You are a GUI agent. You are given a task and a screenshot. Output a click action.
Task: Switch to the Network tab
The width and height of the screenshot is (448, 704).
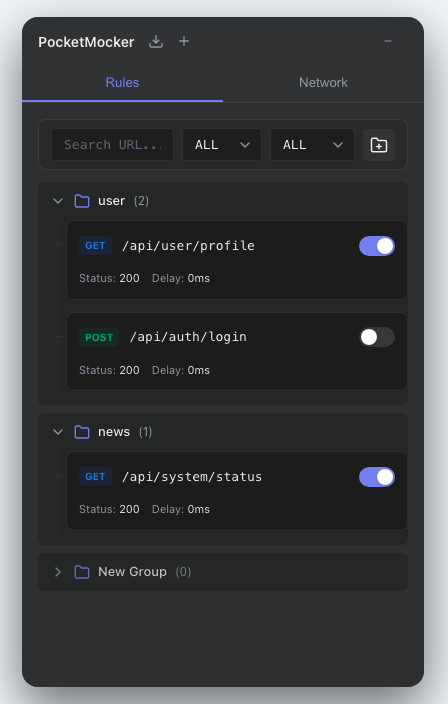pos(323,83)
